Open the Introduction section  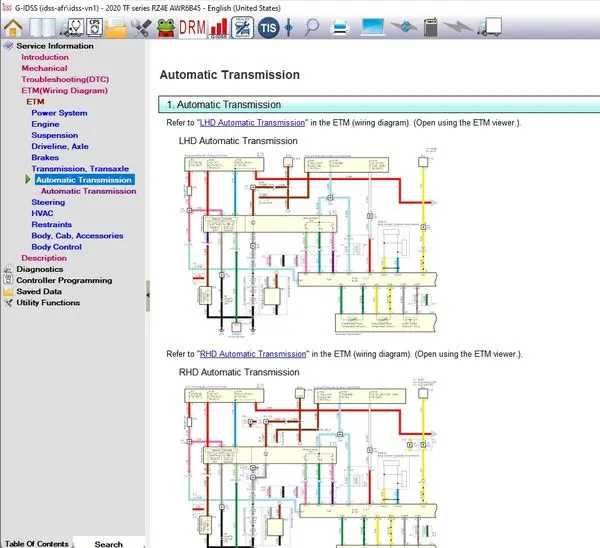(45, 57)
